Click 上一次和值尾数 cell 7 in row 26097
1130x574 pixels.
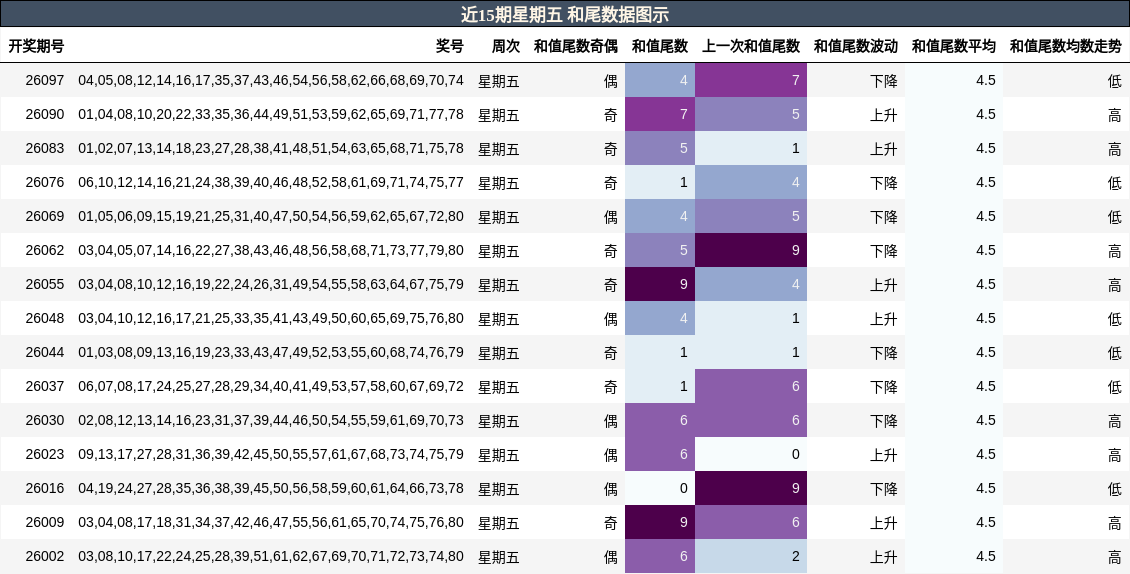point(751,80)
